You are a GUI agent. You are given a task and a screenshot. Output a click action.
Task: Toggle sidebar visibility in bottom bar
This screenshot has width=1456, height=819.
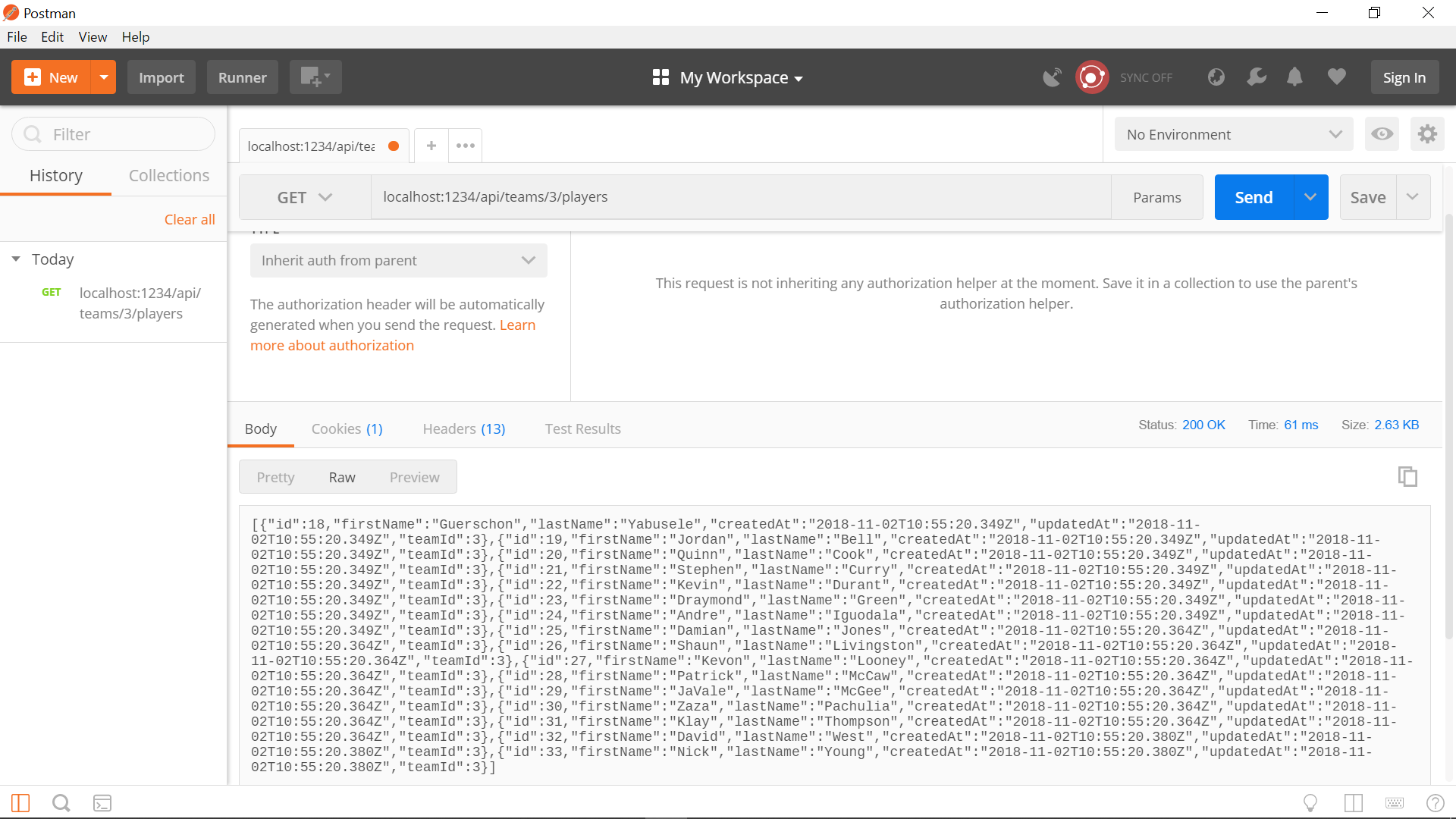[20, 803]
